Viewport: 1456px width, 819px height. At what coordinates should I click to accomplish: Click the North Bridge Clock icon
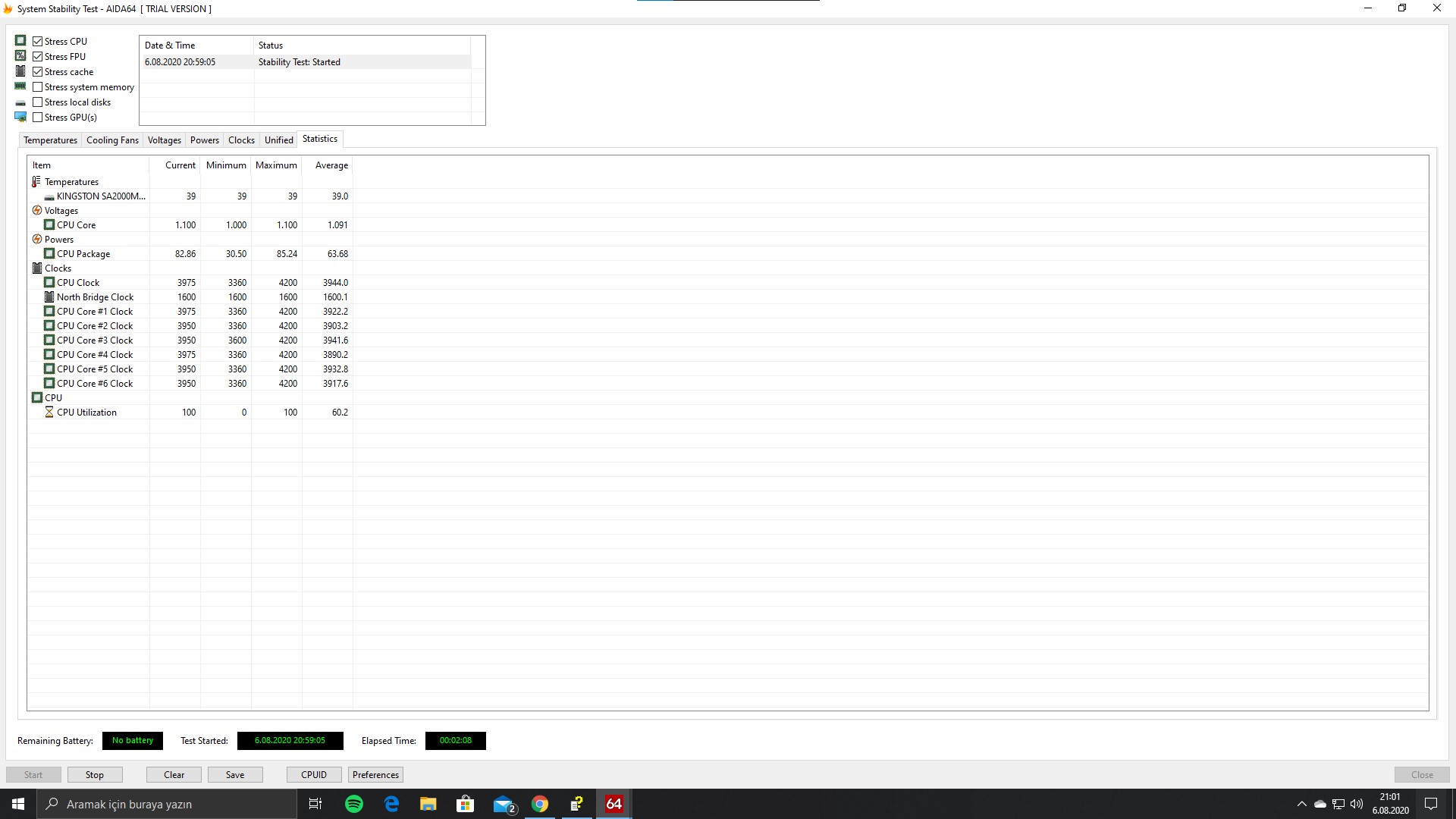coord(49,297)
